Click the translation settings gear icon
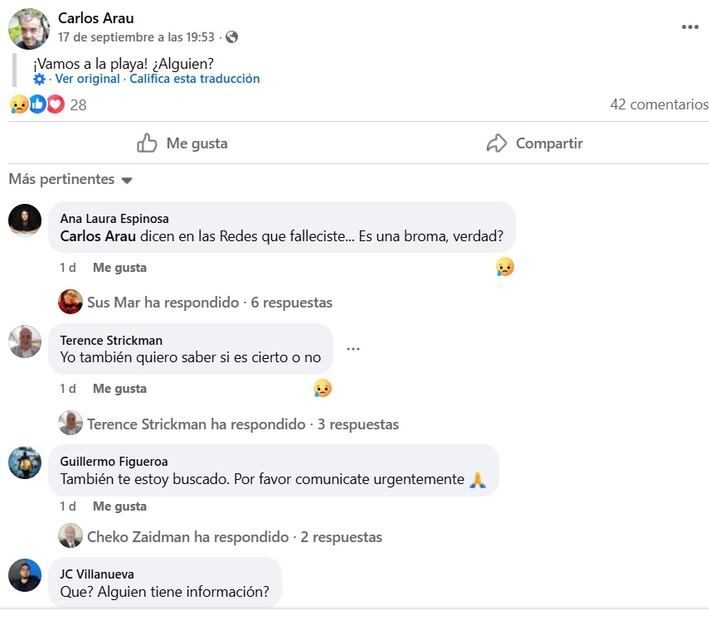Viewport: 709px width, 620px height. [39, 79]
